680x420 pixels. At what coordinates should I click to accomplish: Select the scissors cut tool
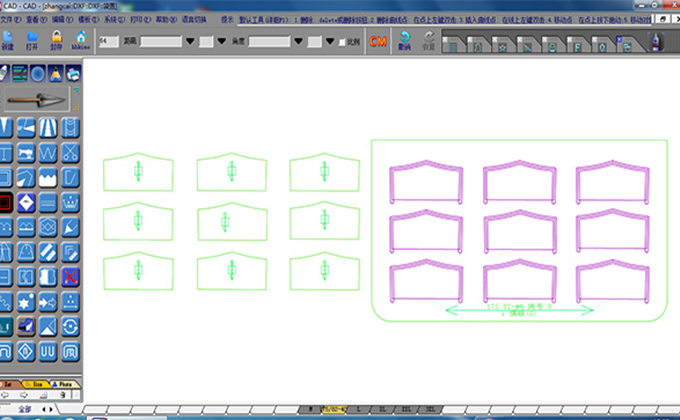coord(70,153)
